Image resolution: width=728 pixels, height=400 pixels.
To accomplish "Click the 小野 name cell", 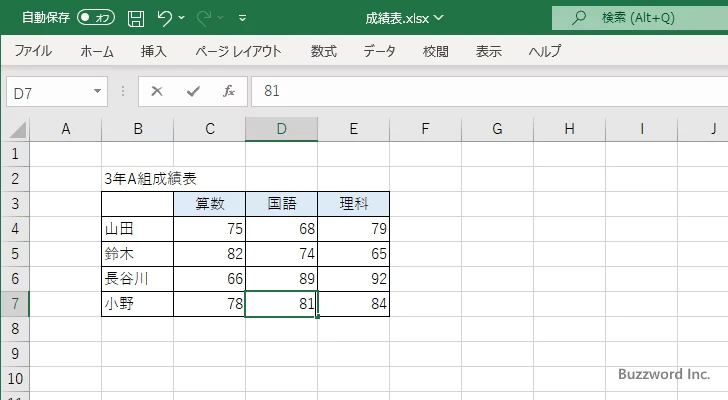I will click(x=137, y=304).
